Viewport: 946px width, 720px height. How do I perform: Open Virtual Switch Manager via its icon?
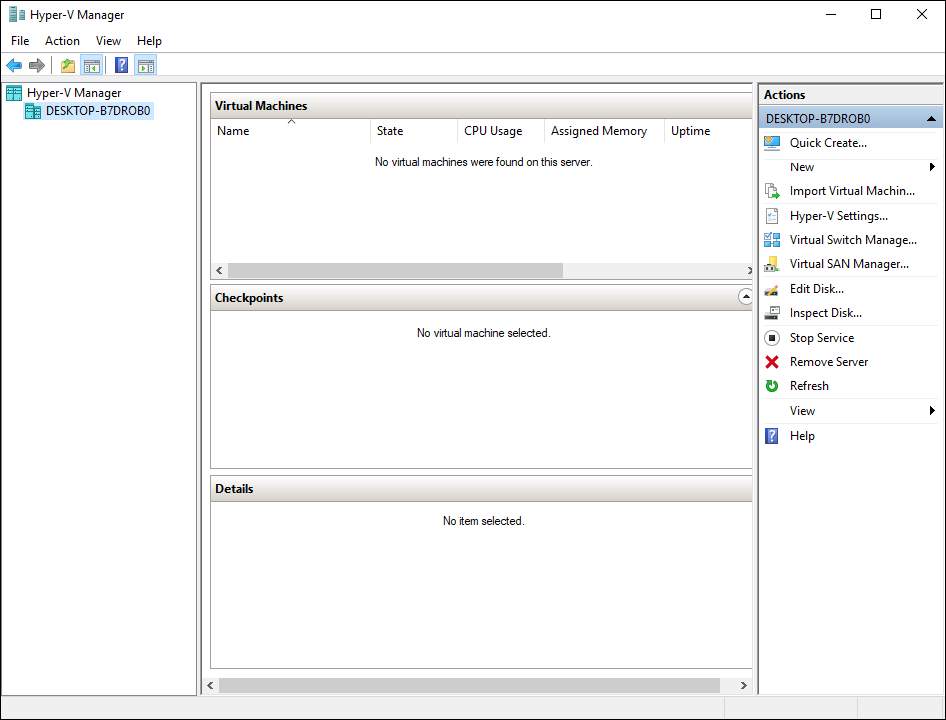[772, 240]
